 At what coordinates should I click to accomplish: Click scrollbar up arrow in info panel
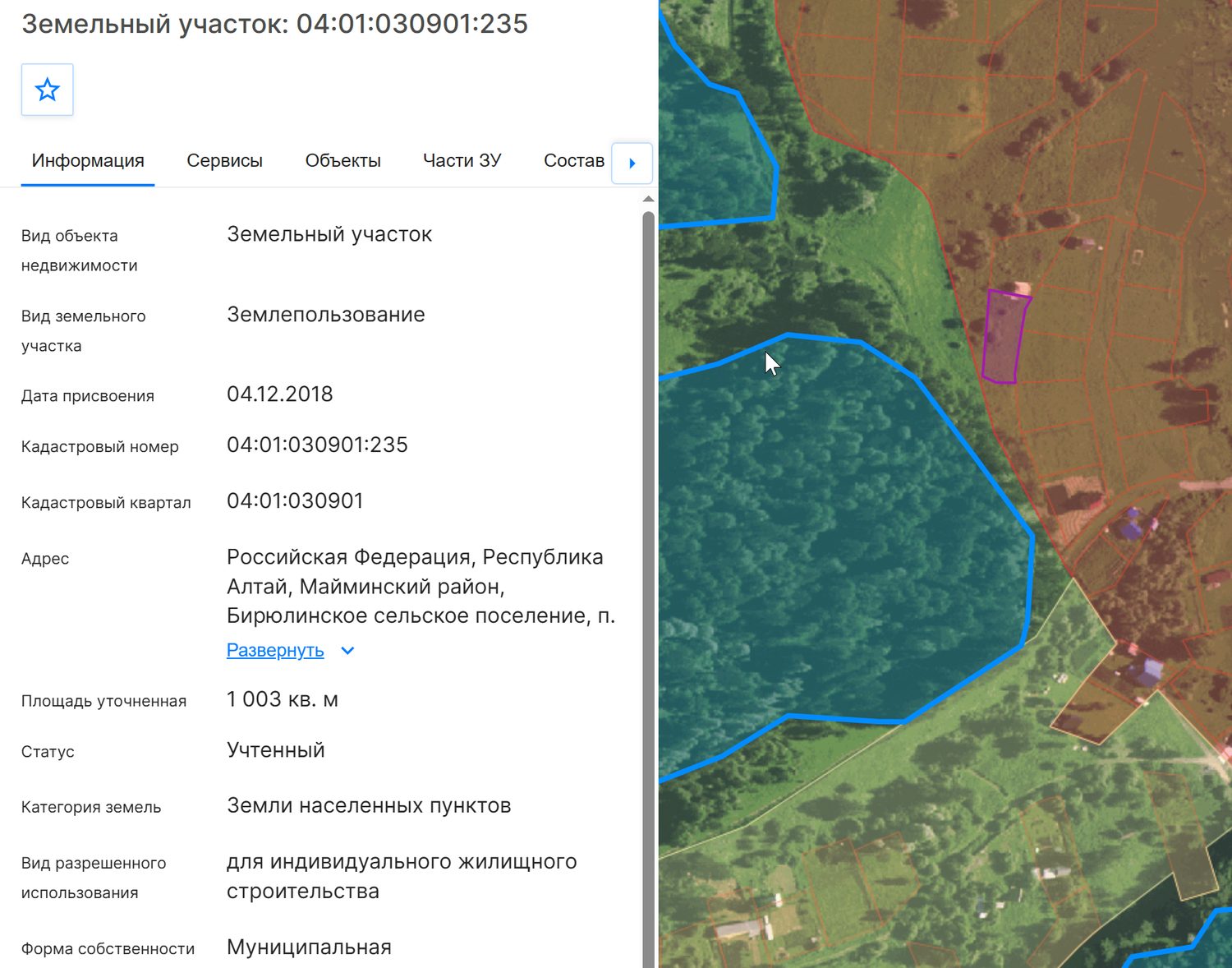(x=648, y=199)
